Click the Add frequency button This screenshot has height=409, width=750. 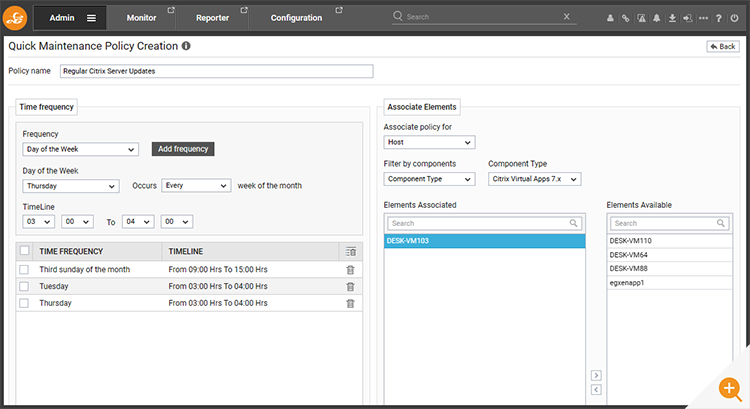pyautogui.click(x=183, y=149)
